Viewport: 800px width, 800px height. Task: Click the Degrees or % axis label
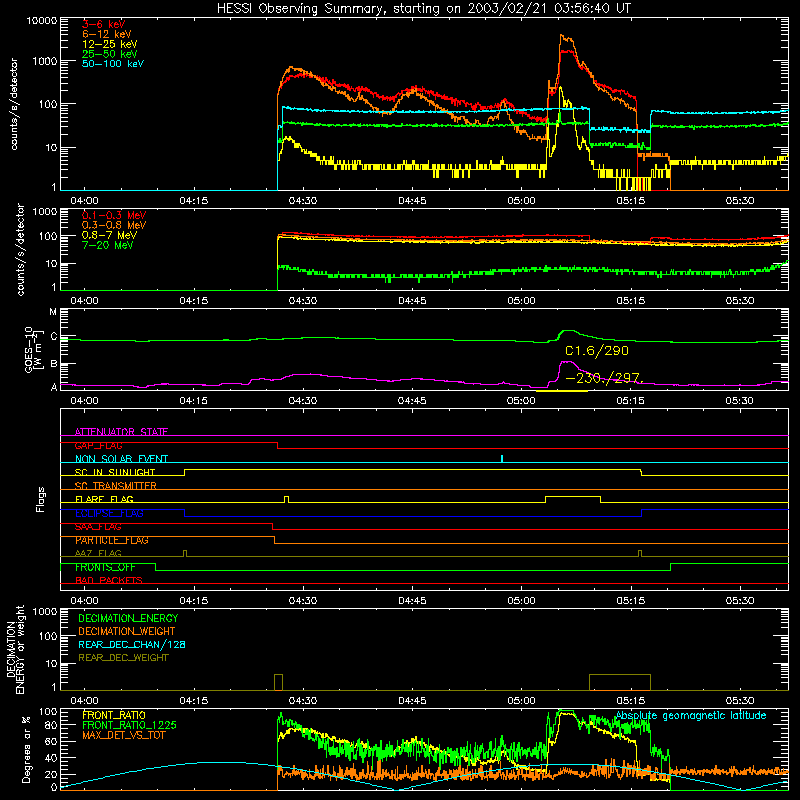point(26,750)
